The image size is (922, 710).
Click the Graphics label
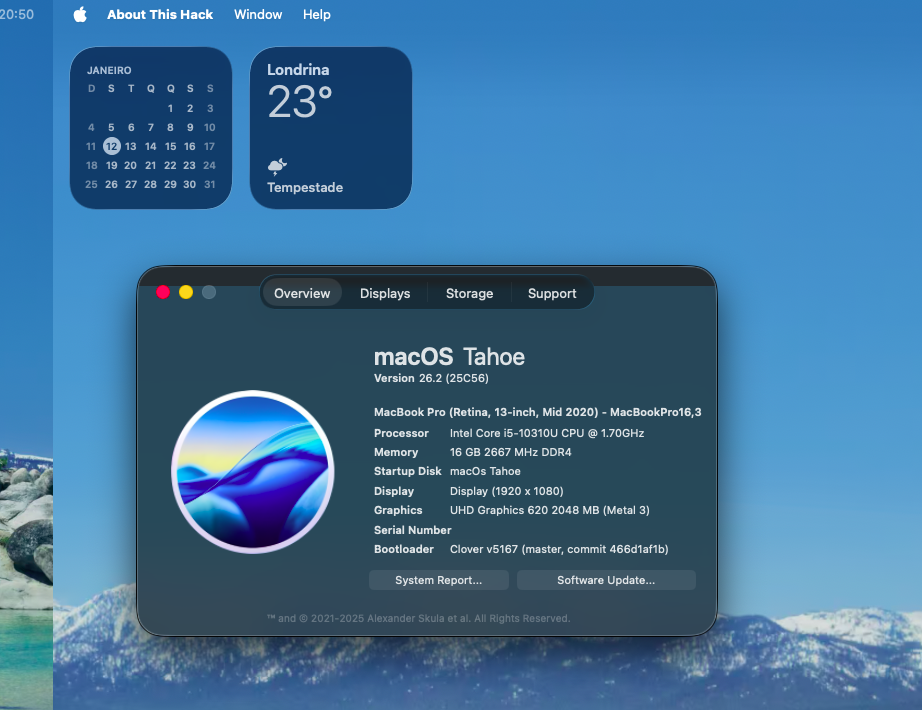coord(398,510)
